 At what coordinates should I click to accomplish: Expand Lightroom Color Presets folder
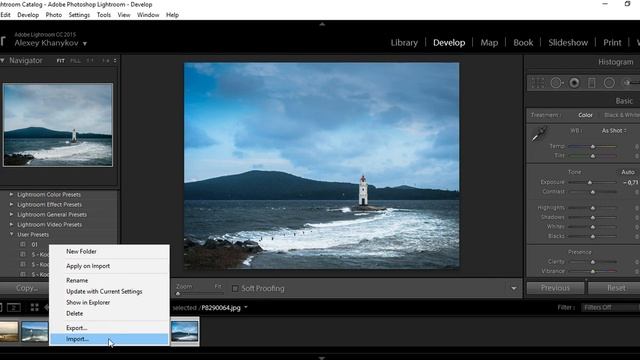[x=11, y=195]
